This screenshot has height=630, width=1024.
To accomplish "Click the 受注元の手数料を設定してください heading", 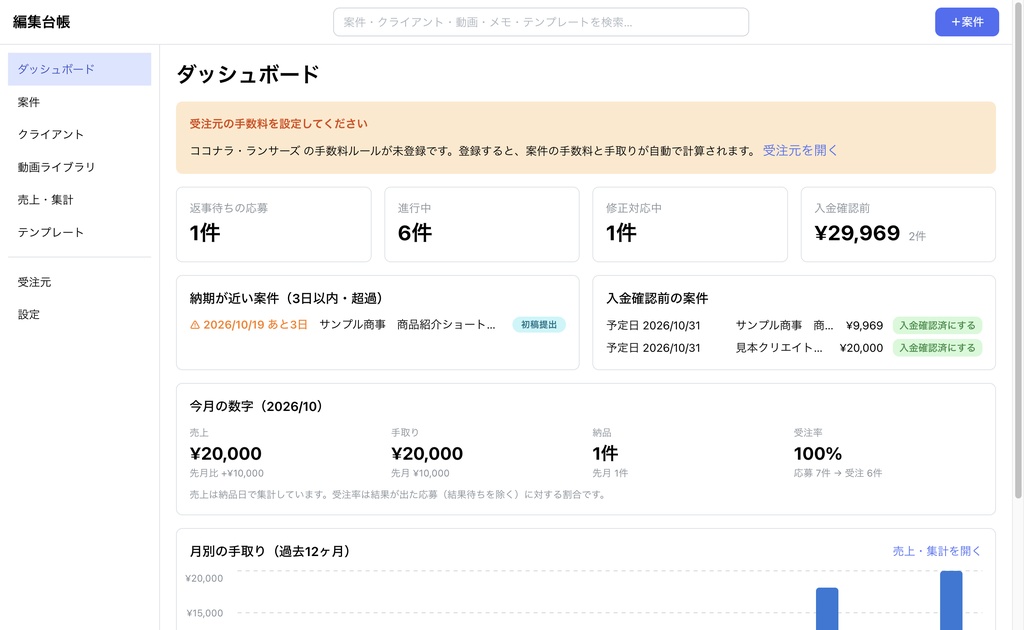I will point(278,123).
